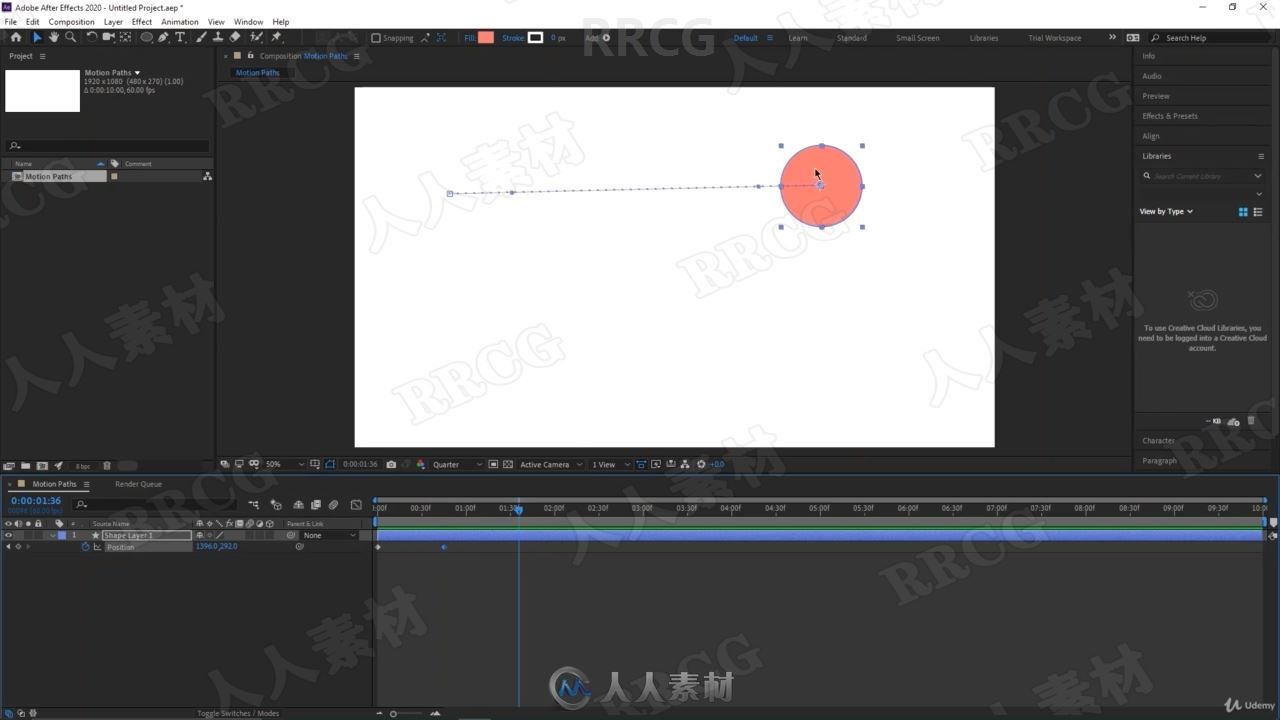Open the View by Type dropdown

click(1166, 211)
